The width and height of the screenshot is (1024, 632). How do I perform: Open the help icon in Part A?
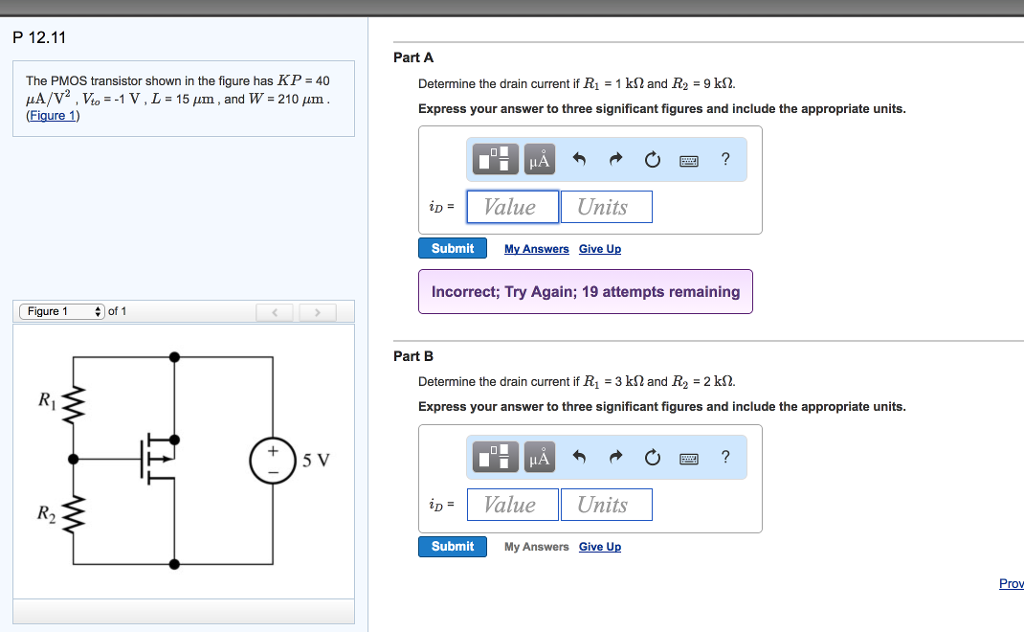tap(725, 159)
